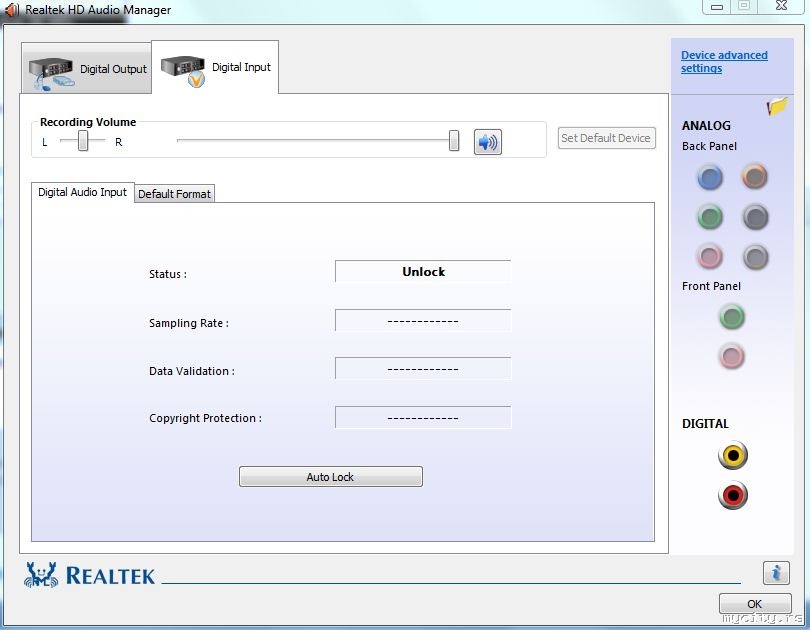Click the Set Default Device button
The height and width of the screenshot is (630, 810).
[x=606, y=138]
